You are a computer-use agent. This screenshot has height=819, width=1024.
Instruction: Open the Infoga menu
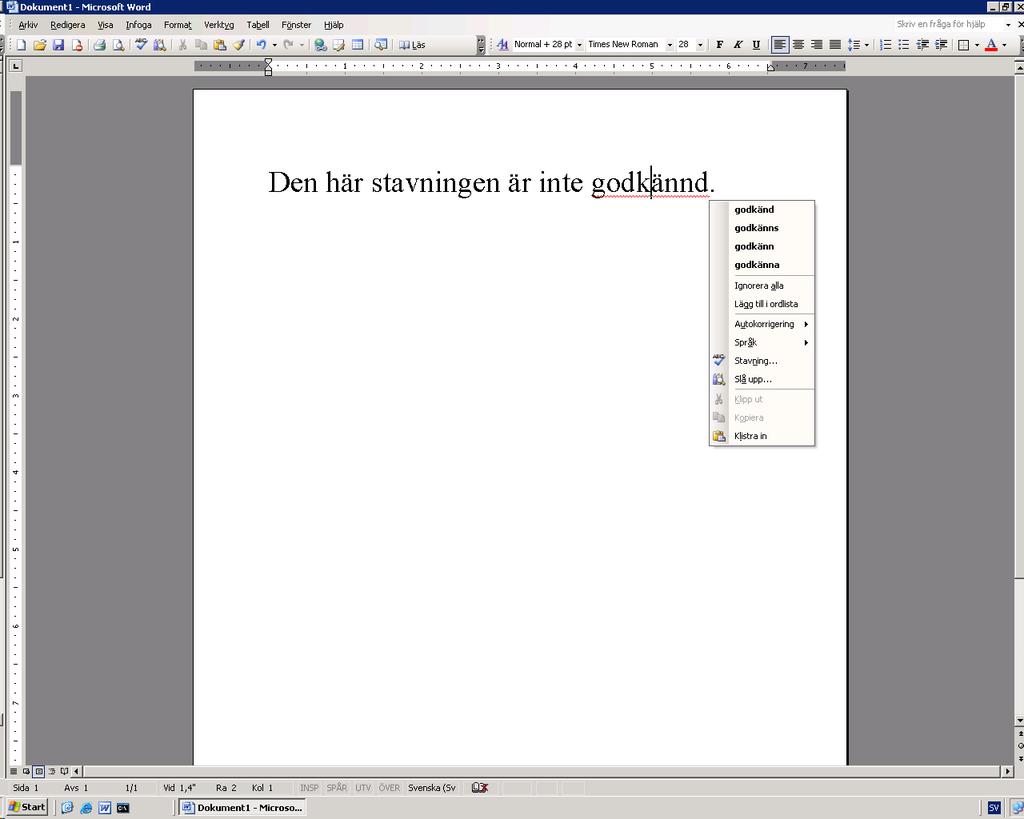pyautogui.click(x=138, y=25)
